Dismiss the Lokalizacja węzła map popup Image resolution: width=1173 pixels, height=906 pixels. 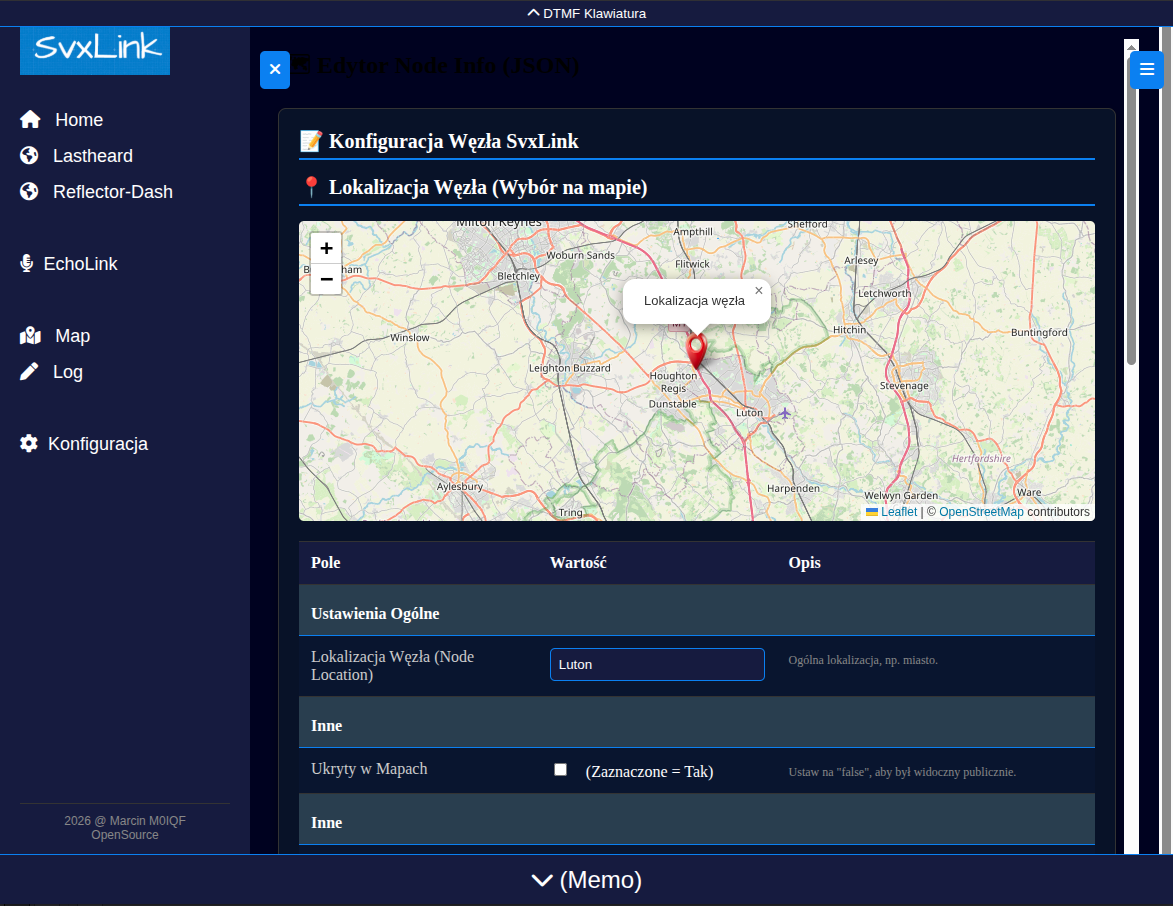758,291
